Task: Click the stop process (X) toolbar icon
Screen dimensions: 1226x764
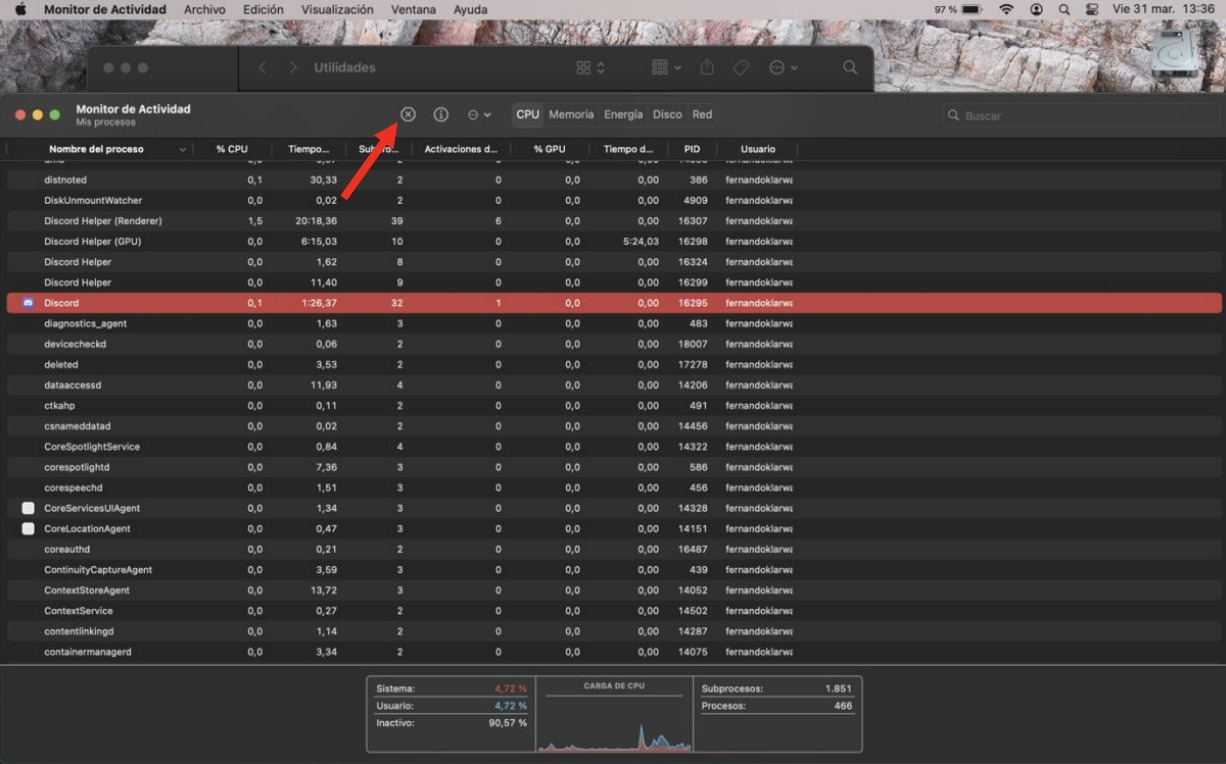Action: [408, 114]
